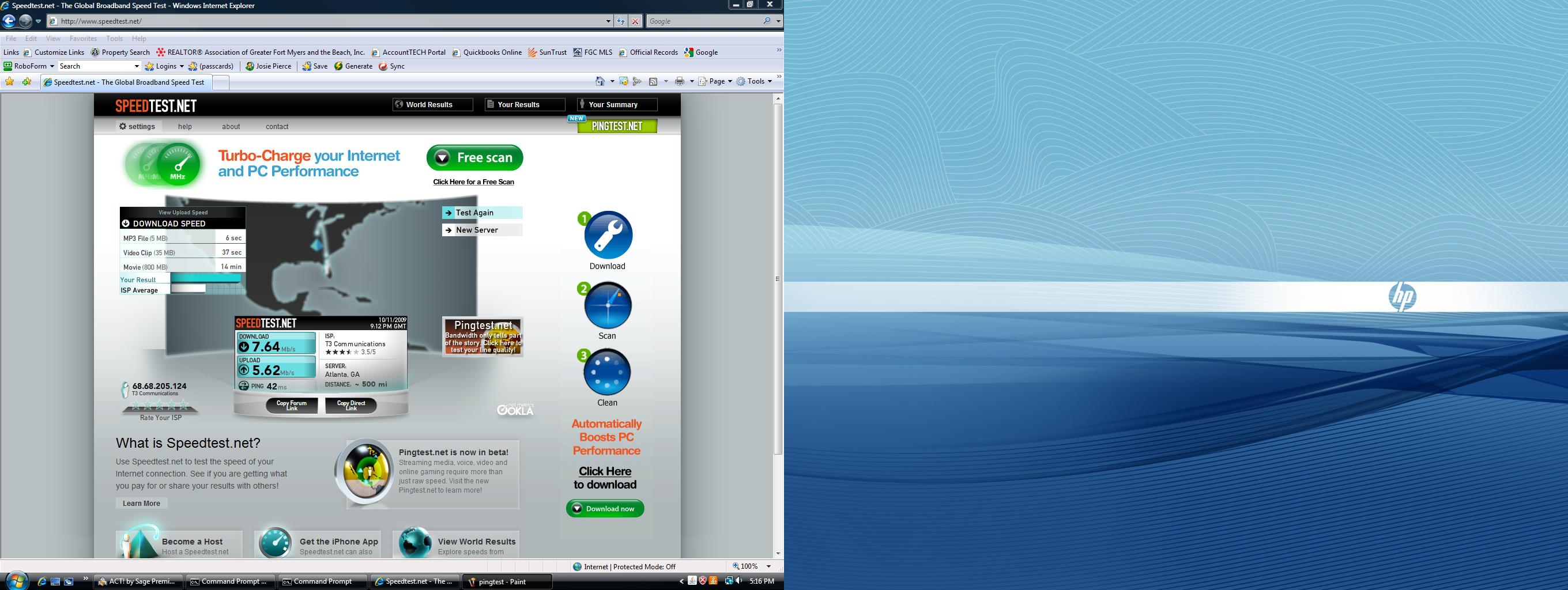This screenshot has height=590, width=1568.
Task: Click the browser Back arrow button
Action: click(x=9, y=21)
